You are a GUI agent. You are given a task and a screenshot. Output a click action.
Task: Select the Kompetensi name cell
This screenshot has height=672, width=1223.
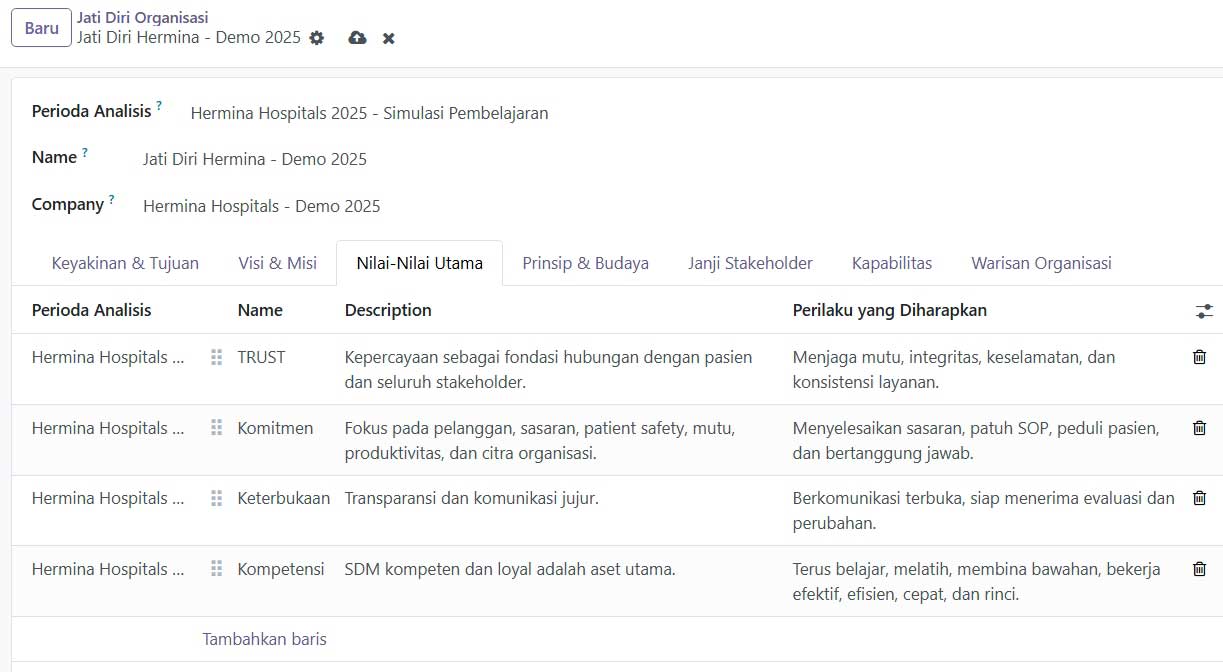click(281, 569)
